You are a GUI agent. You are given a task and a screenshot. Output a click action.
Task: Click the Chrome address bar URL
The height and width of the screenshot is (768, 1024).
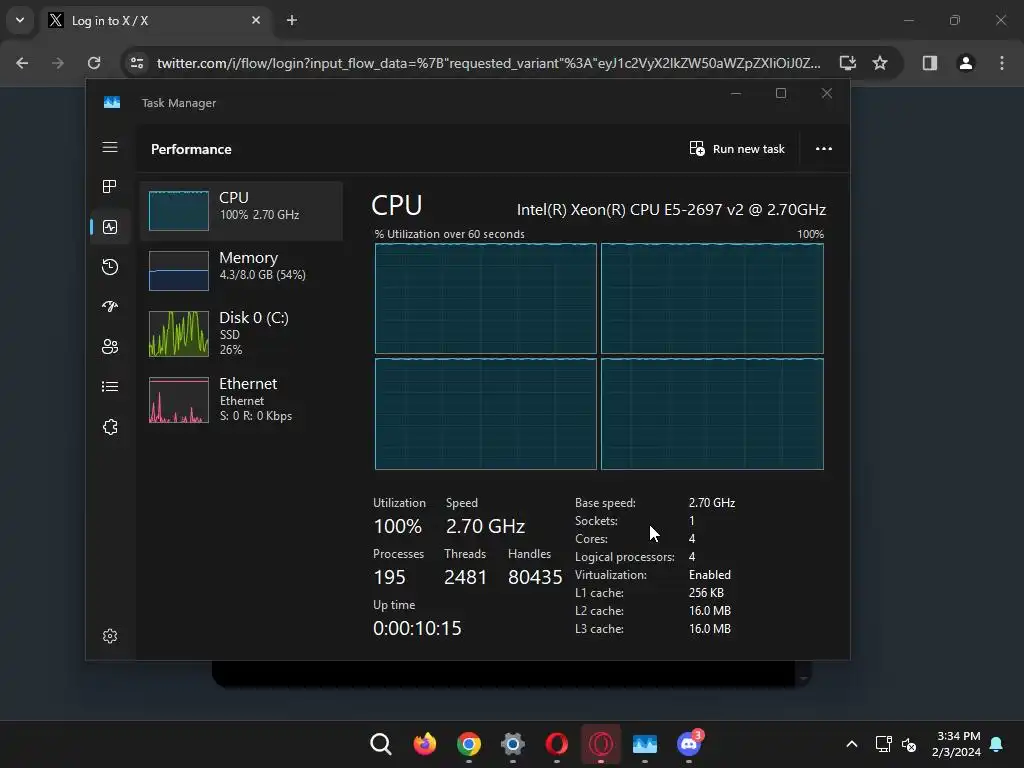tap(488, 63)
